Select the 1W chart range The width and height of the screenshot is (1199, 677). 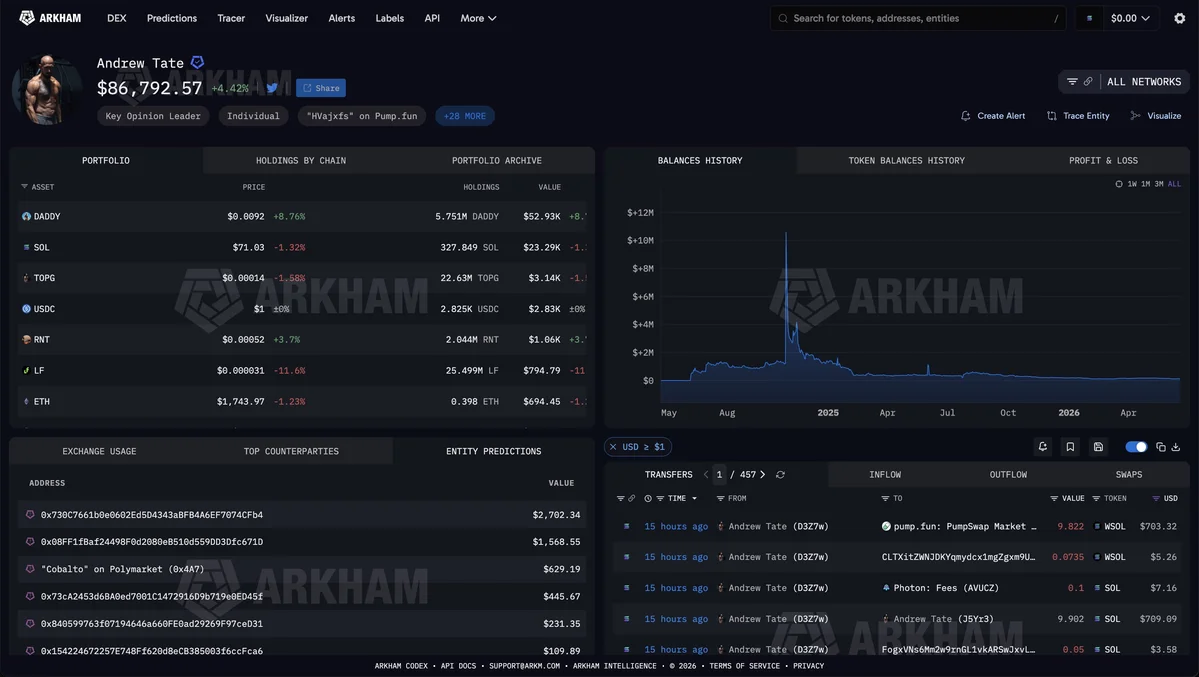click(x=1132, y=184)
